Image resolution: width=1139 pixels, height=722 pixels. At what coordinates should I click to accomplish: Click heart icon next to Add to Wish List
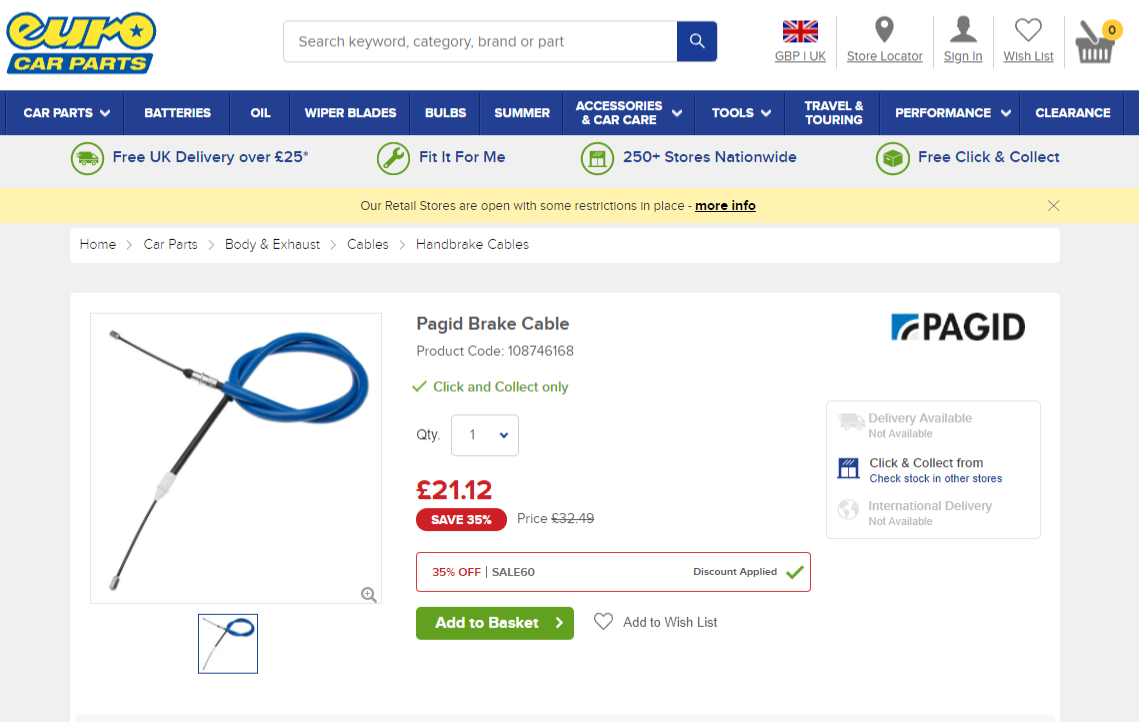pyautogui.click(x=603, y=622)
